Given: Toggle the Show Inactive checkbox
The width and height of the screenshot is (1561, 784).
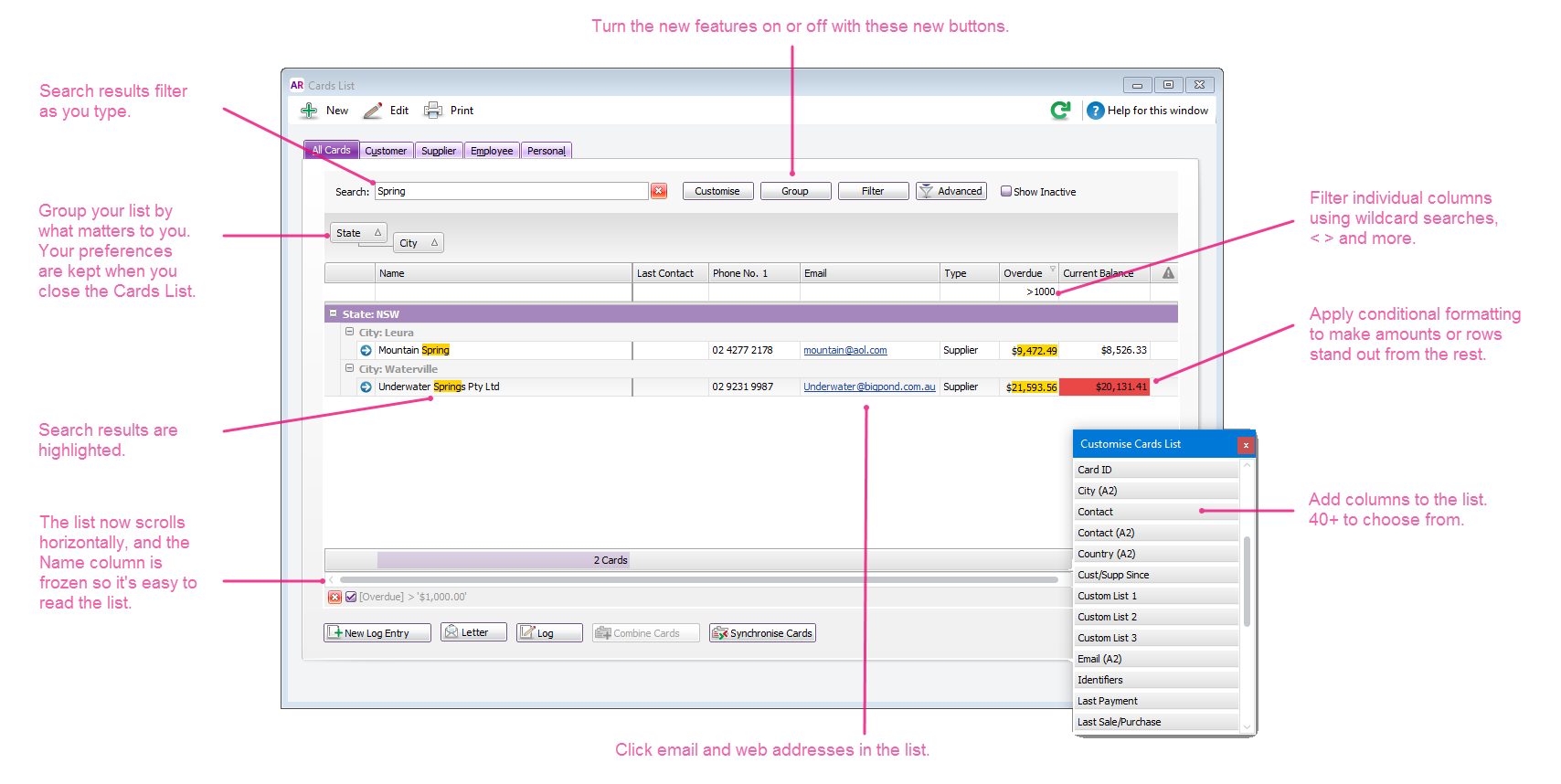Looking at the screenshot, I should point(1006,192).
